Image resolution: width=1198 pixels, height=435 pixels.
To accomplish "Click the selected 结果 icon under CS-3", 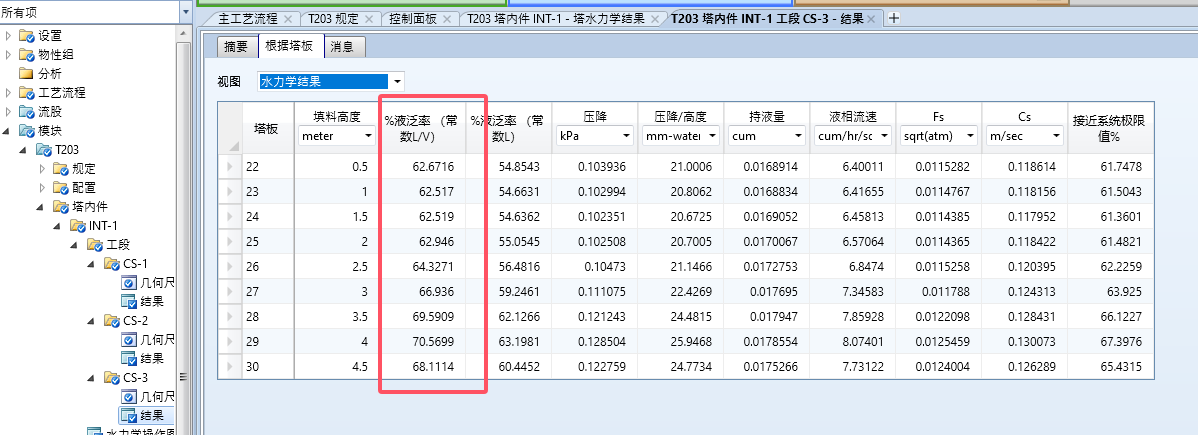I will [x=128, y=416].
